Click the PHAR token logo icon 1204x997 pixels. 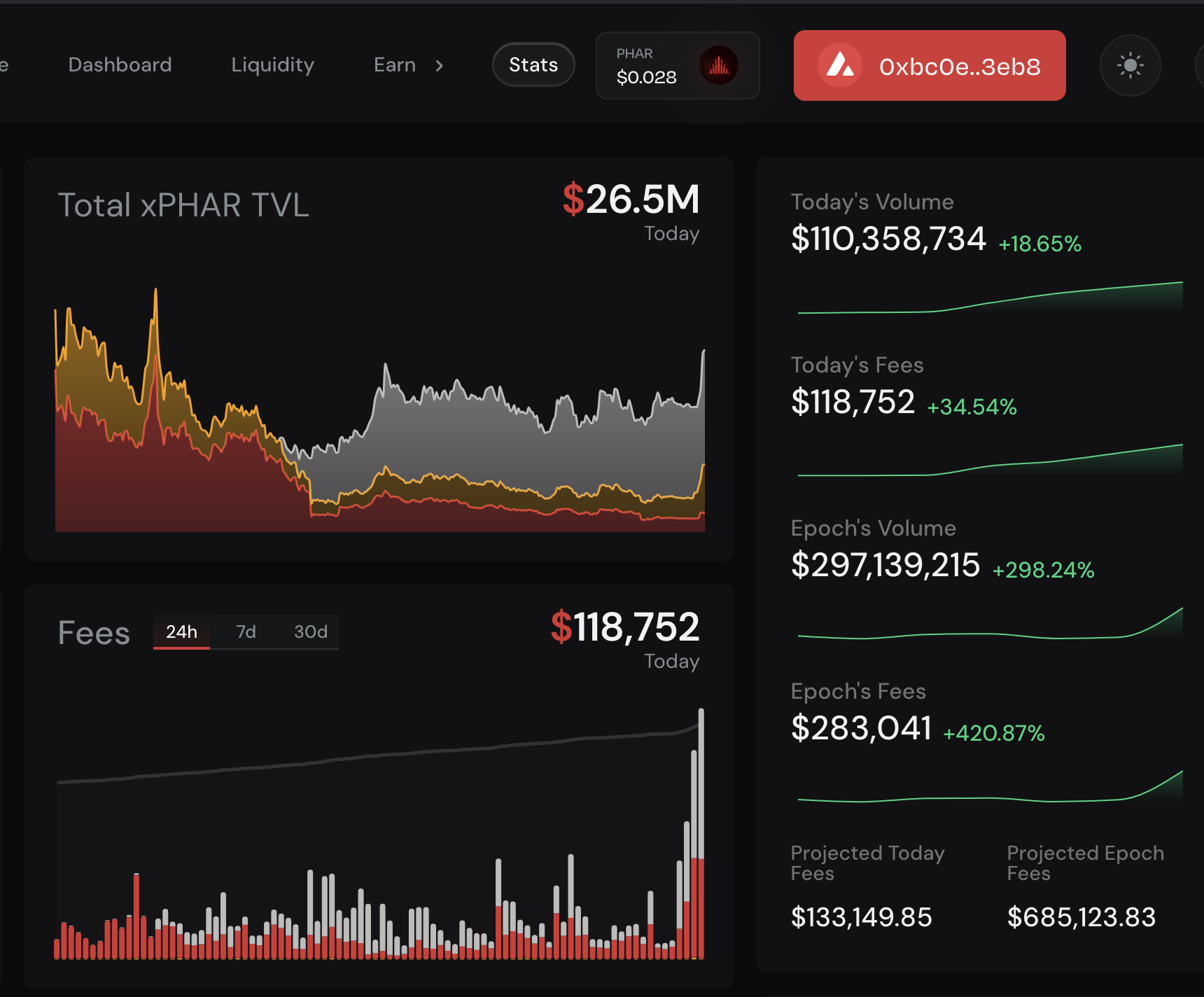pos(719,65)
